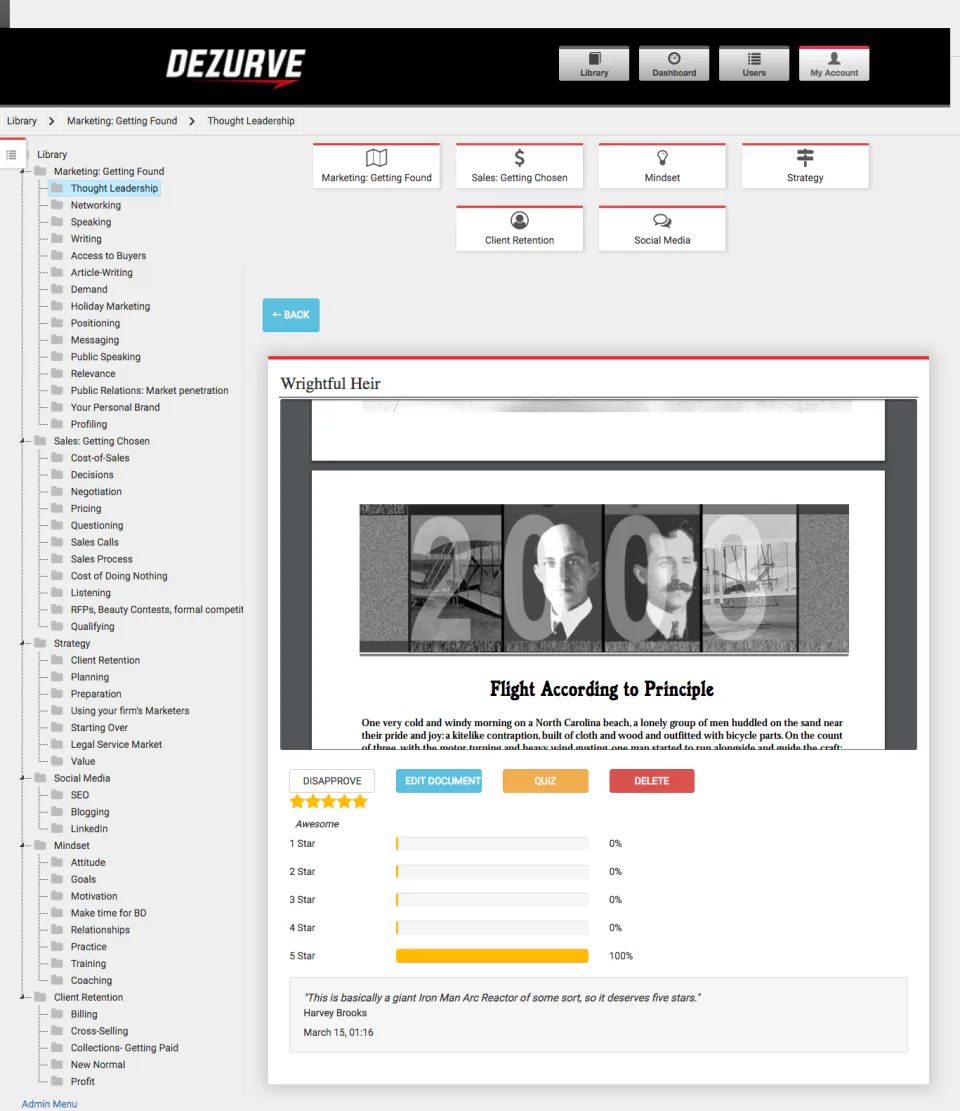This screenshot has height=1111, width=960.
Task: Click the Library breadcrumb link
Action: [x=22, y=121]
